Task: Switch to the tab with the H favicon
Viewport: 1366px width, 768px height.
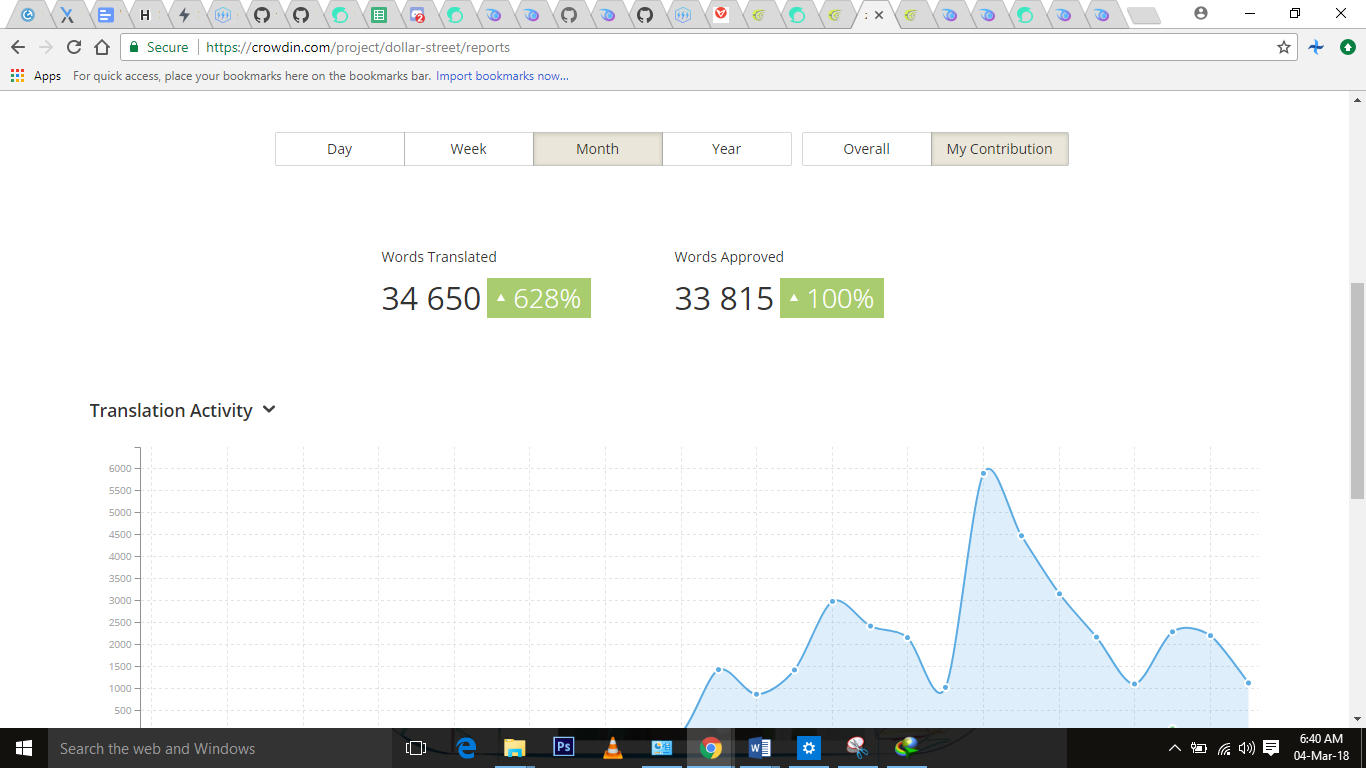Action: point(145,15)
